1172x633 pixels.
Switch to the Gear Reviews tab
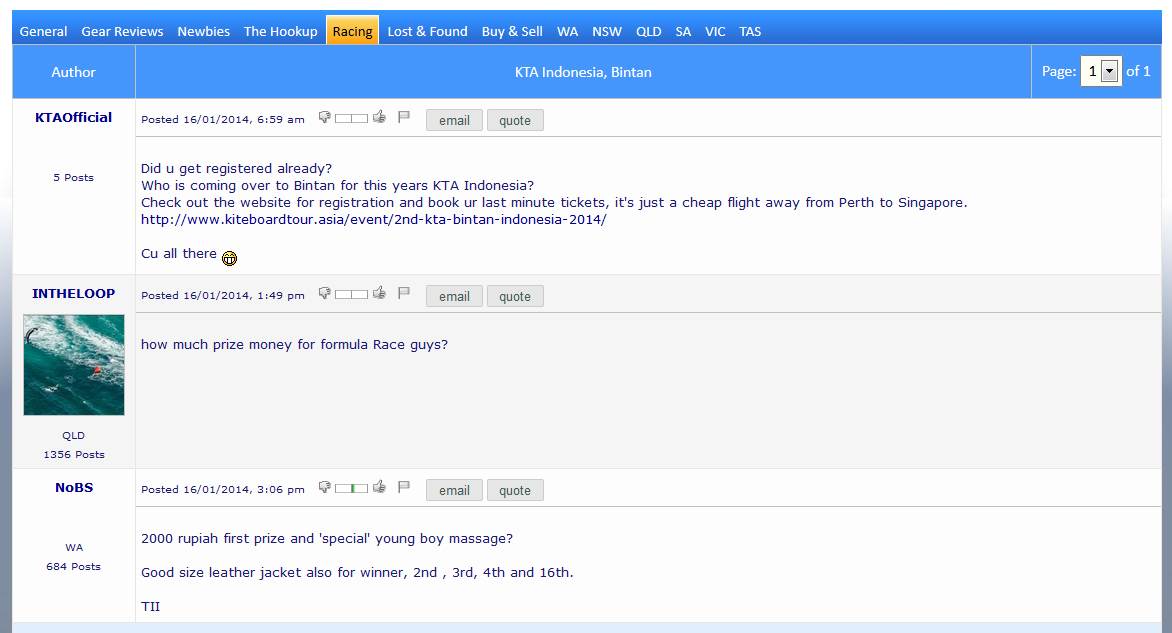pyautogui.click(x=122, y=31)
